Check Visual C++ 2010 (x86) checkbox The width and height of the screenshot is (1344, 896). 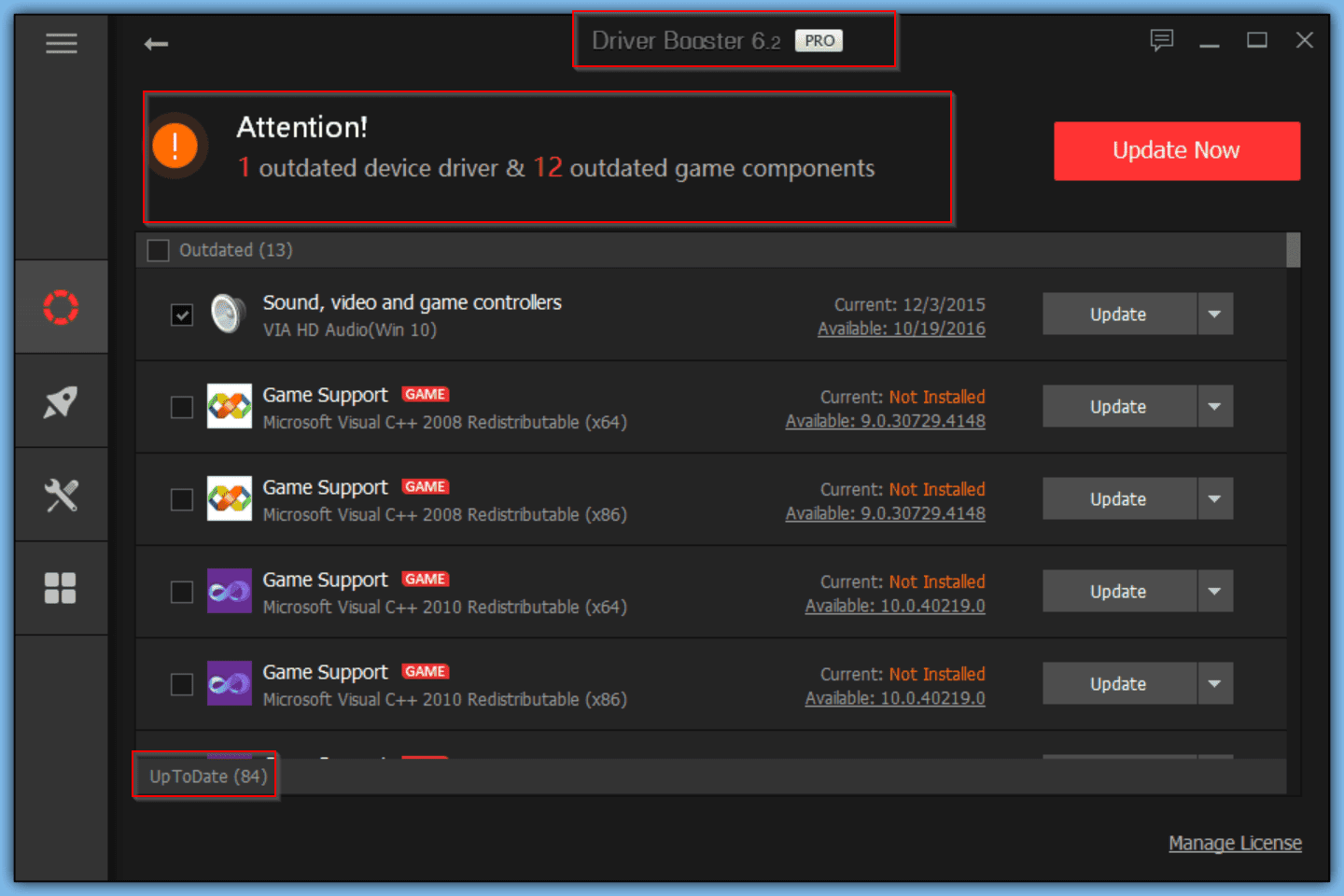pyautogui.click(x=182, y=684)
